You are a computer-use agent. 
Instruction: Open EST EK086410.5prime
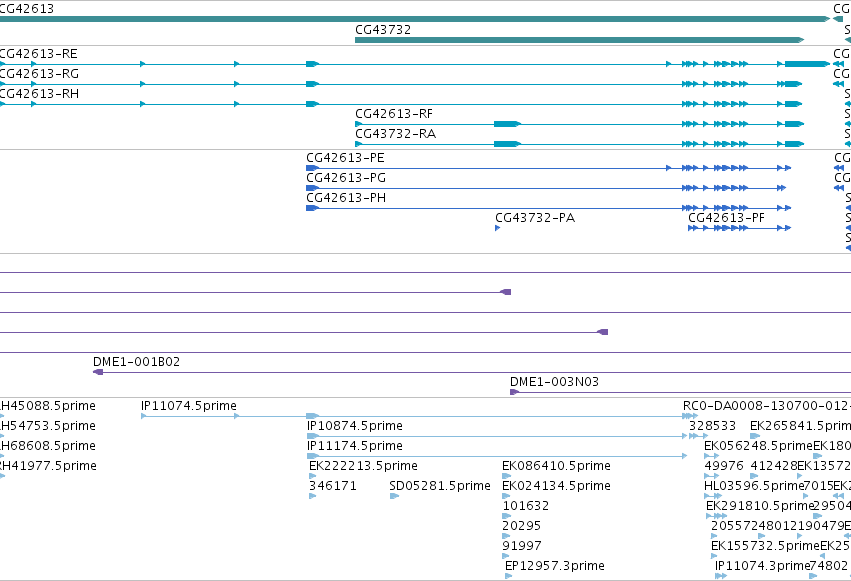coord(556,466)
